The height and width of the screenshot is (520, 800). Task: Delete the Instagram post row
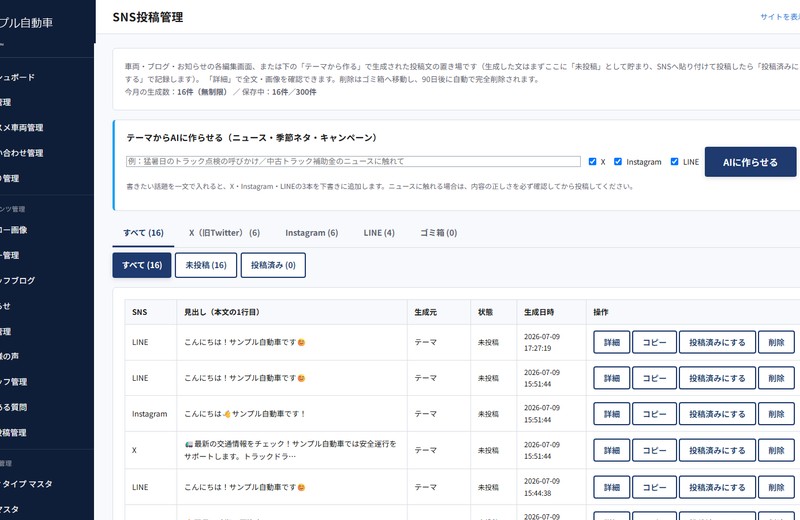click(x=776, y=414)
